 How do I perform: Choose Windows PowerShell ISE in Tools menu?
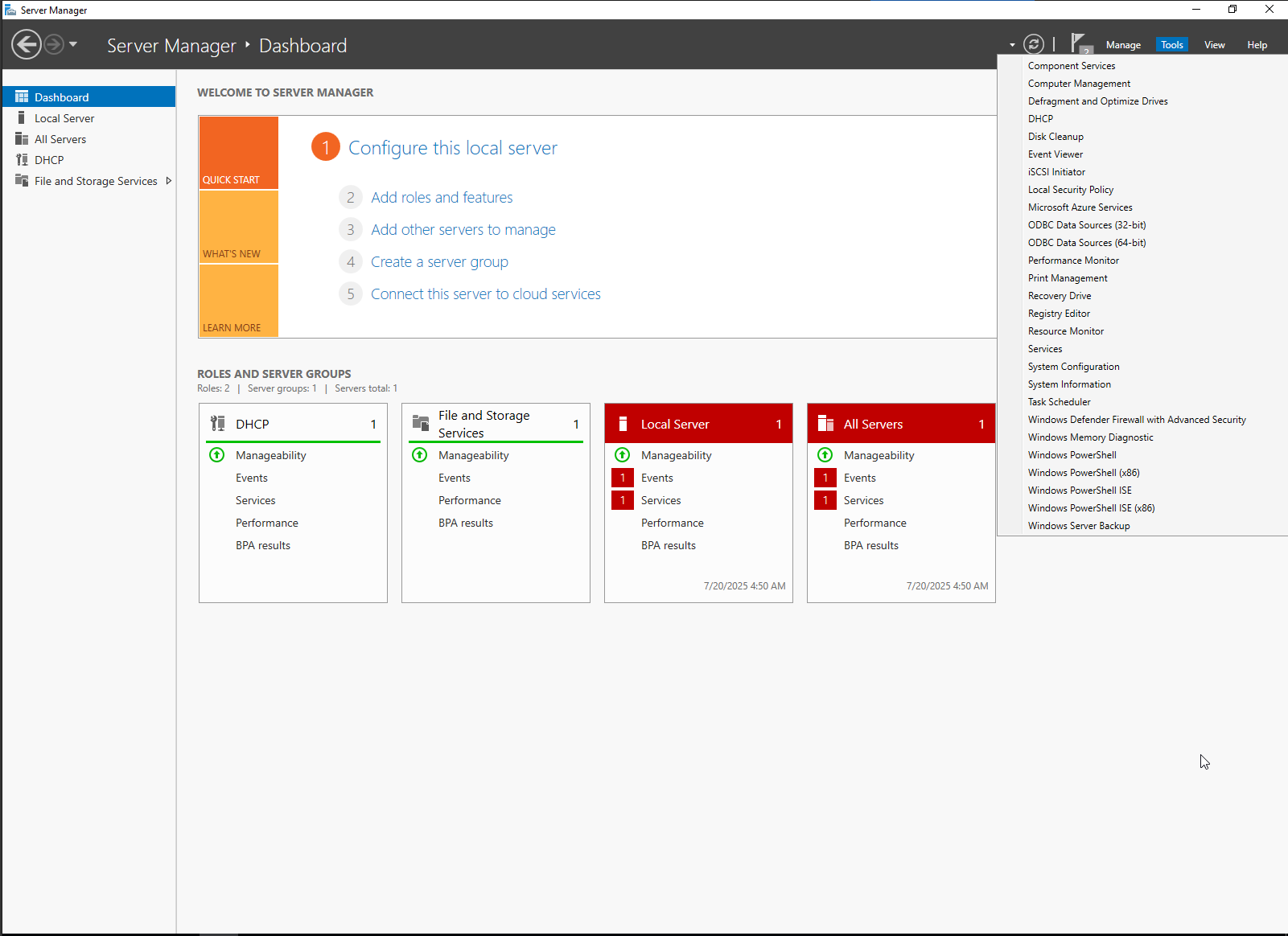pyautogui.click(x=1079, y=491)
